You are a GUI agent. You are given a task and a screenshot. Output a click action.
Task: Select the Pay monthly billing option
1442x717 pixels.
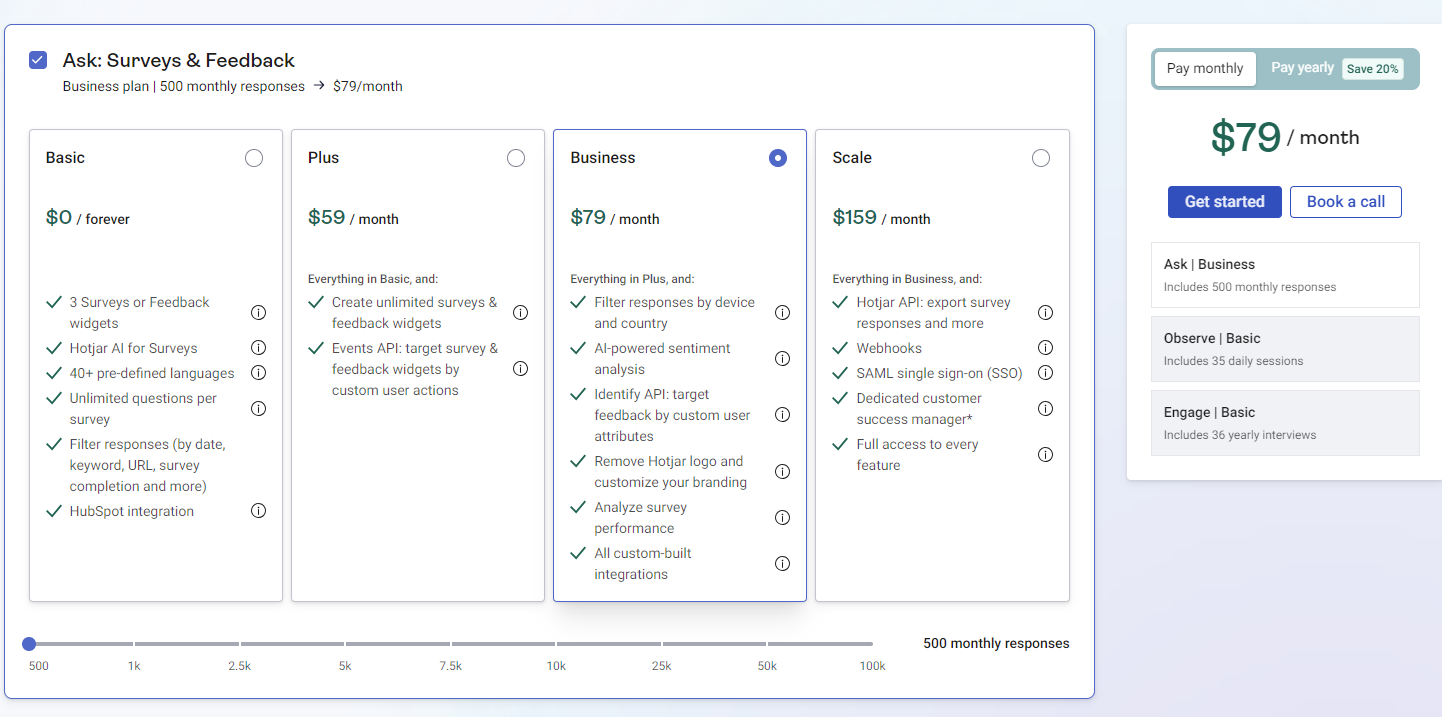1205,69
